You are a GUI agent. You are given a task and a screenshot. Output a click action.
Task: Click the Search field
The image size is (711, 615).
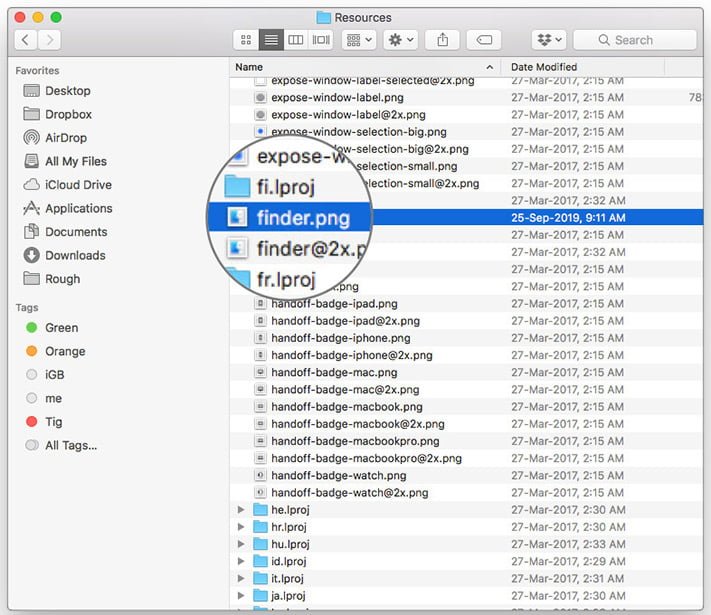634,40
